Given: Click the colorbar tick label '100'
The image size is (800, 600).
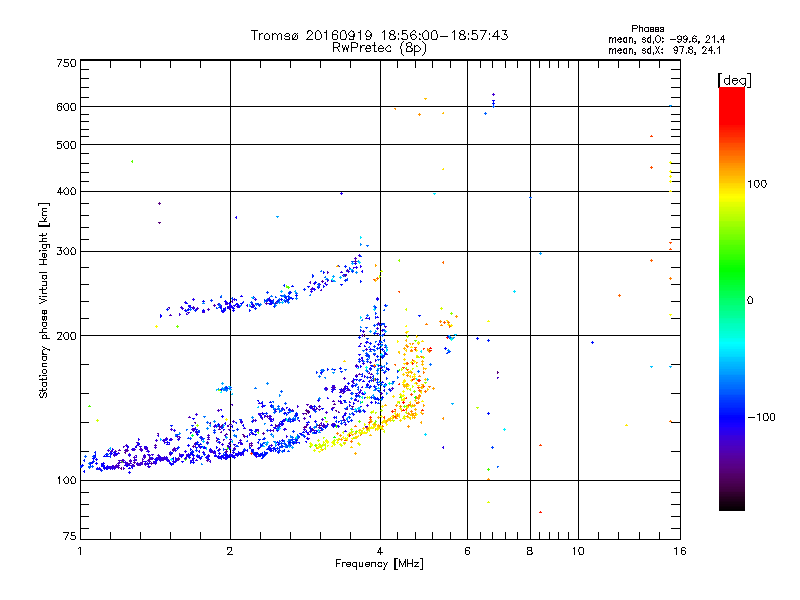Looking at the screenshot, I should (x=757, y=184).
